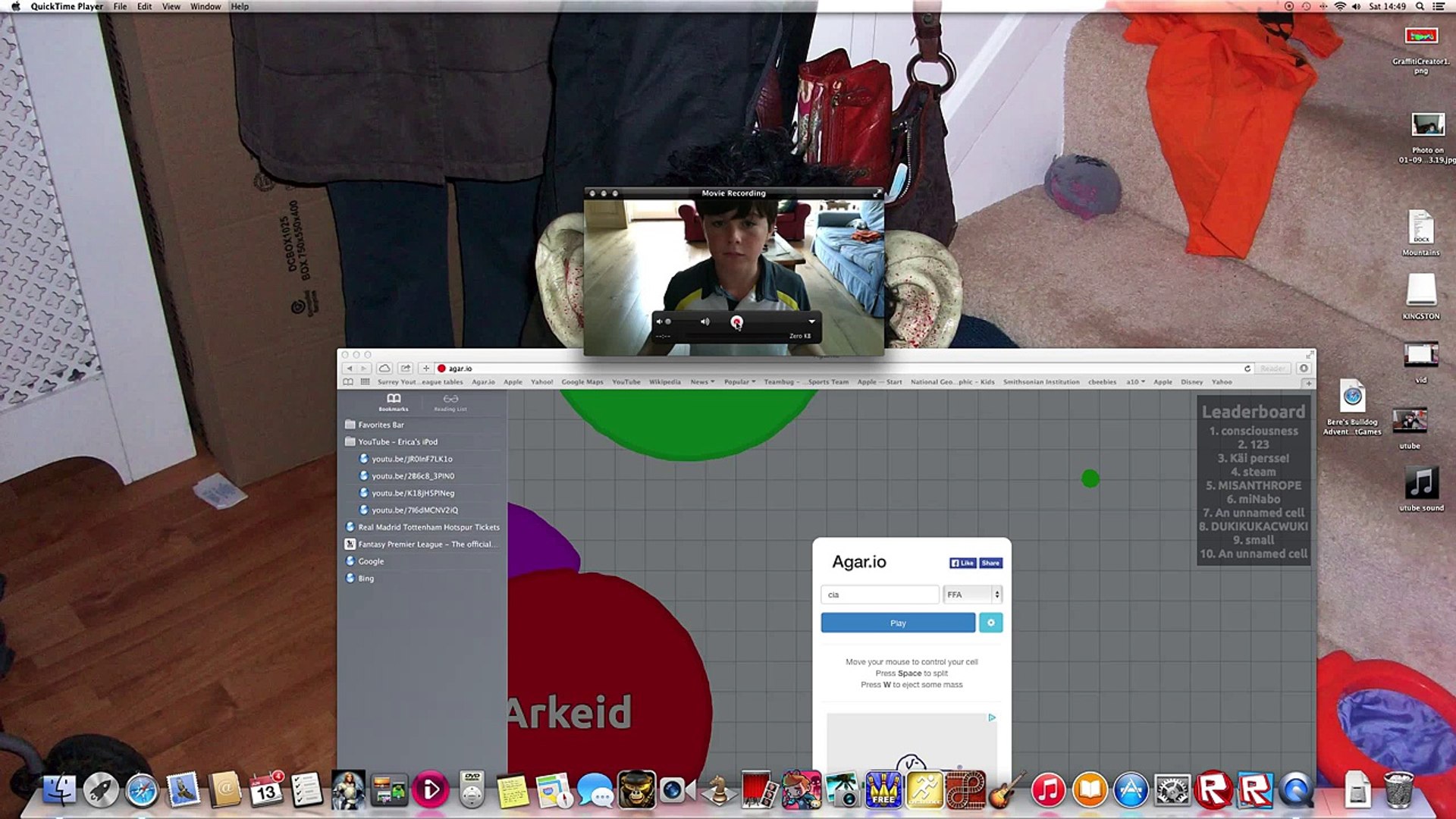Click the Facebook Share button
1456x819 pixels.
tap(990, 563)
